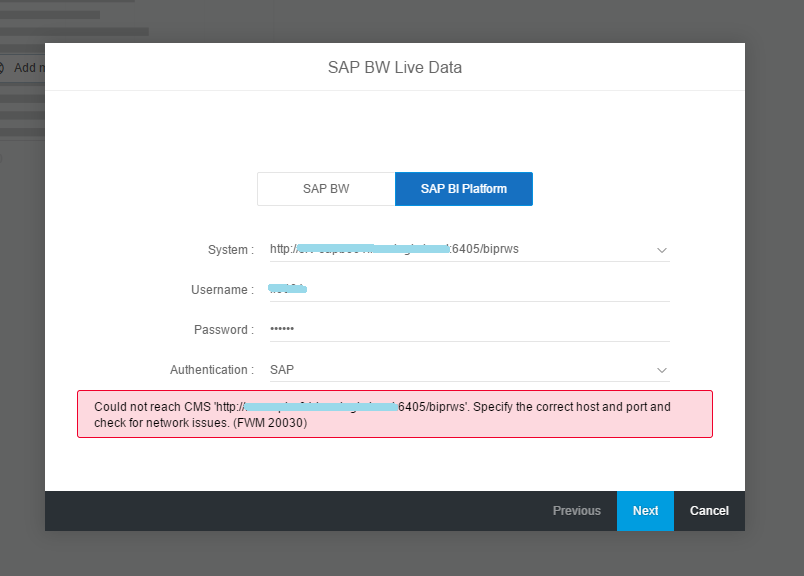Click into the System URL field
The height and width of the screenshot is (576, 804).
tap(470, 249)
